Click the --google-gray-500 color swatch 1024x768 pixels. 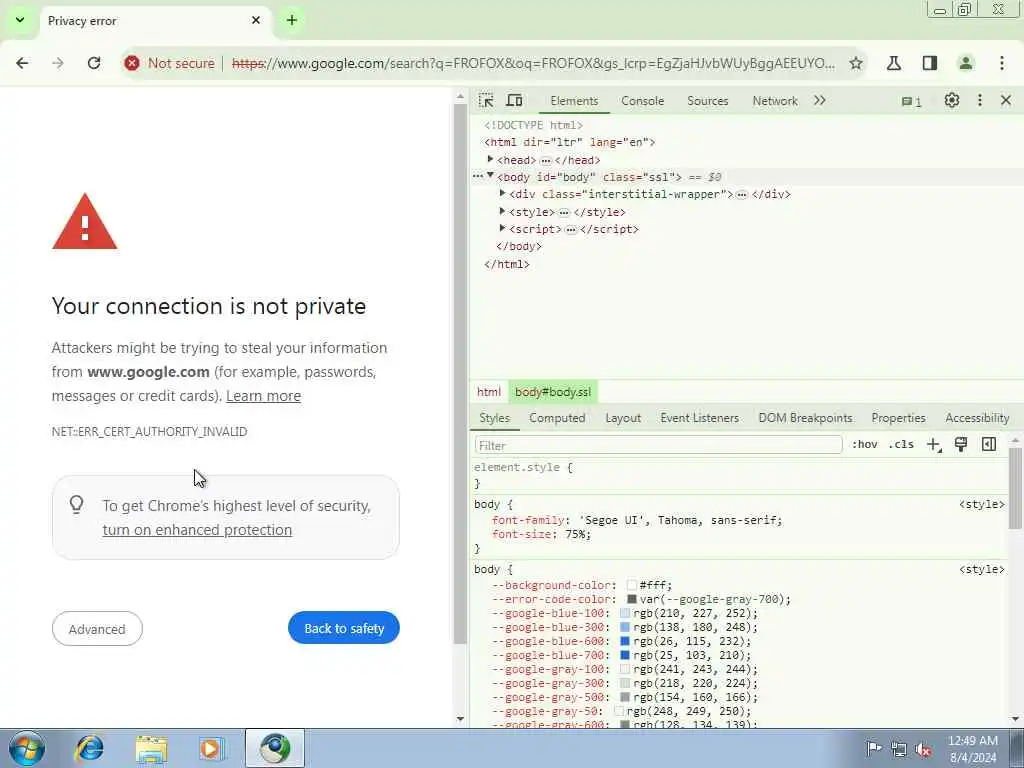pos(625,697)
